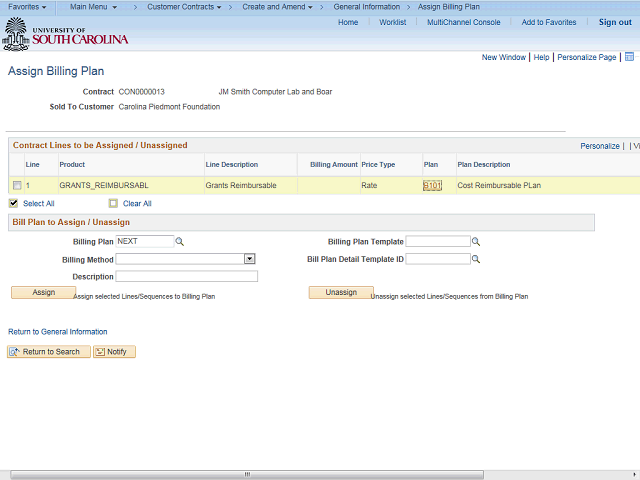Tick the checkbox for contract line 1

(17, 185)
